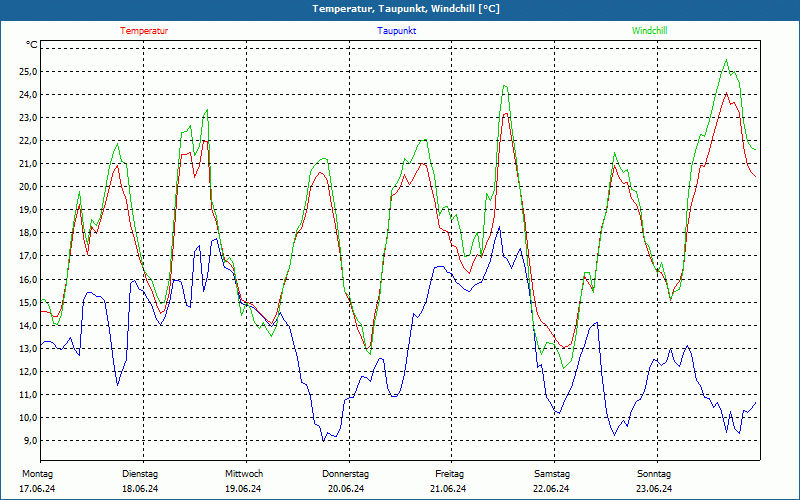Click the date 17.06.24
Screen dimensions: 800x500
37,489
